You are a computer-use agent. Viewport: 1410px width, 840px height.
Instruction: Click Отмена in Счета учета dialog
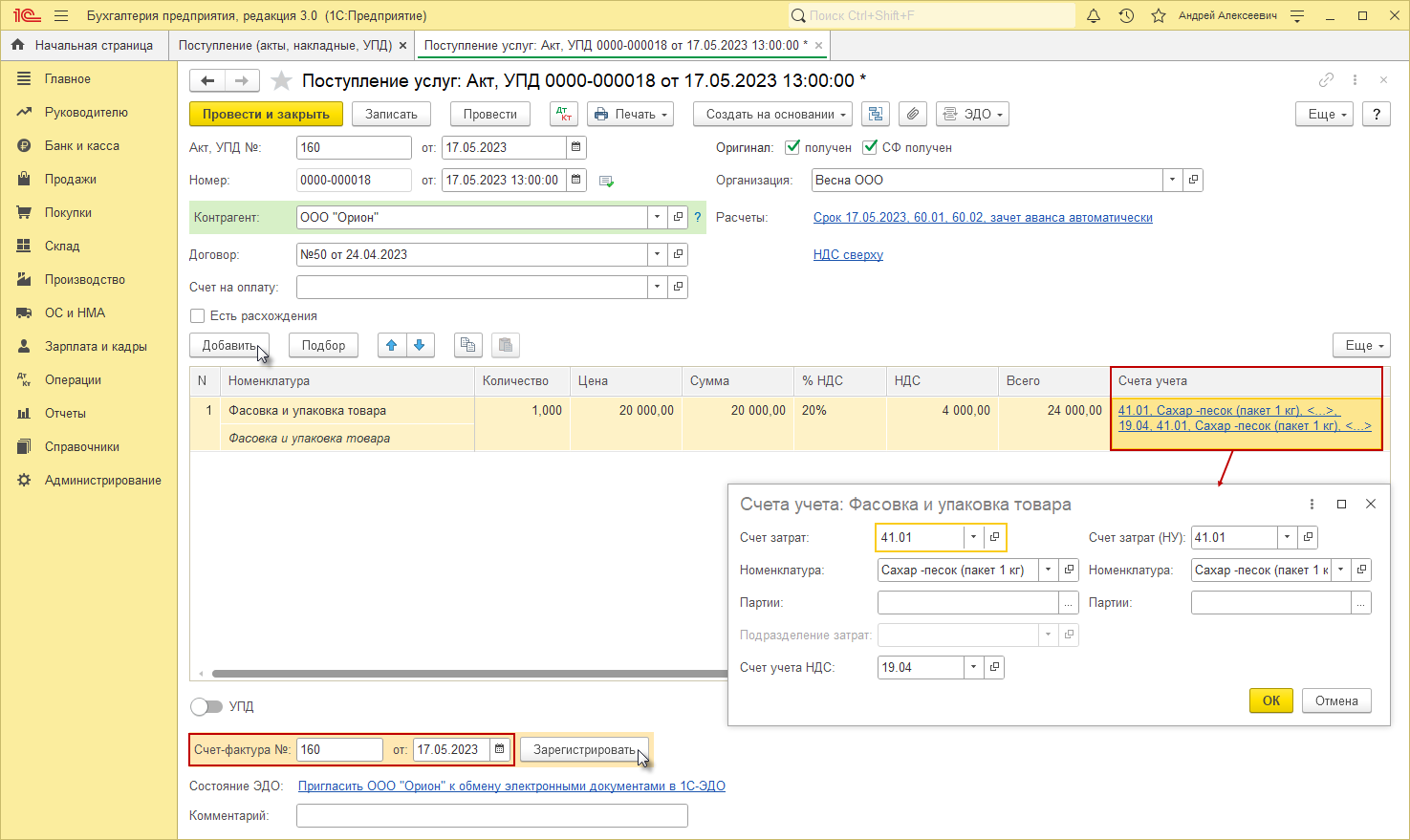point(1336,700)
